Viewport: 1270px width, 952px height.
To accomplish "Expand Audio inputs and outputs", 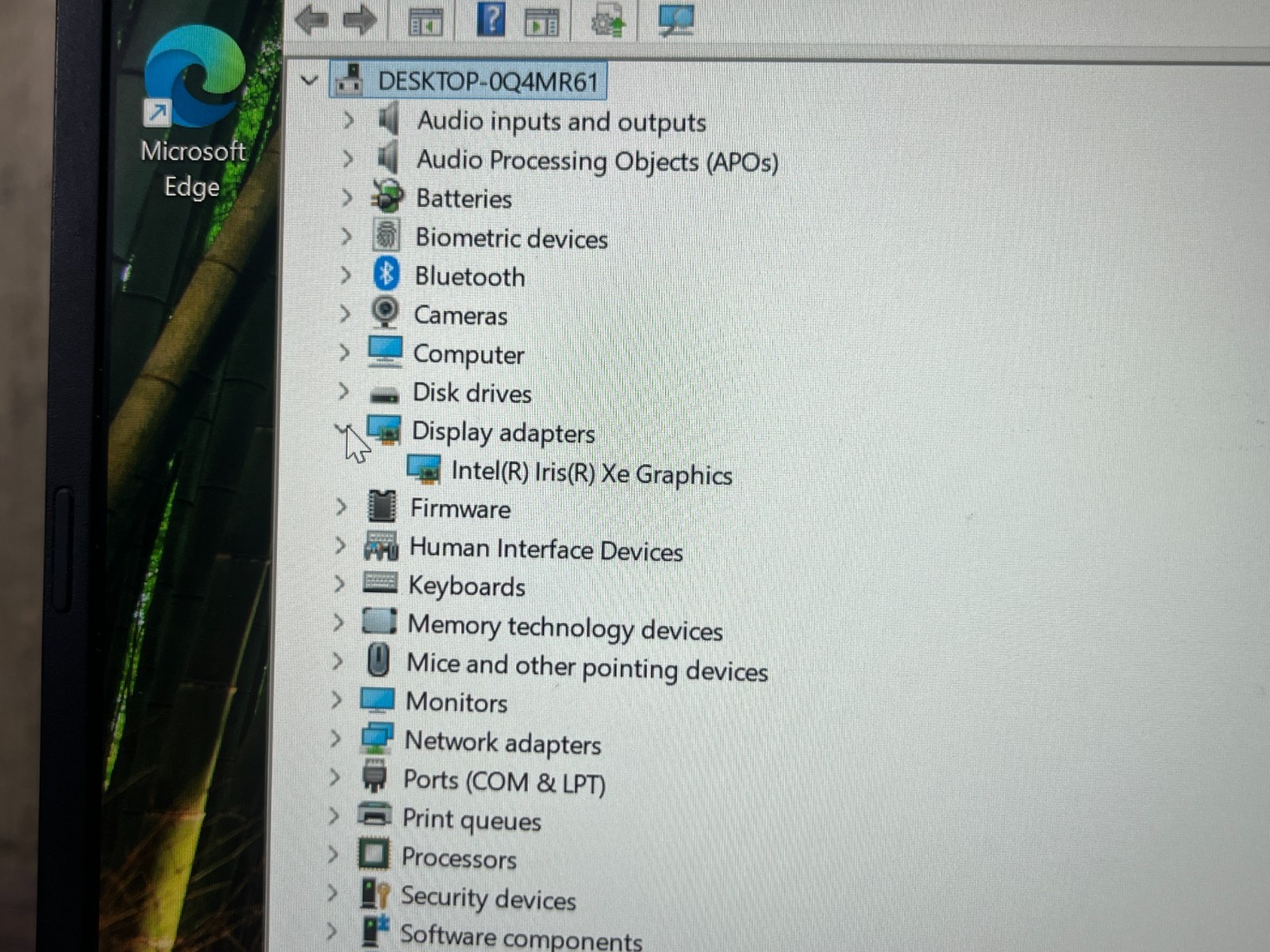I will (348, 120).
